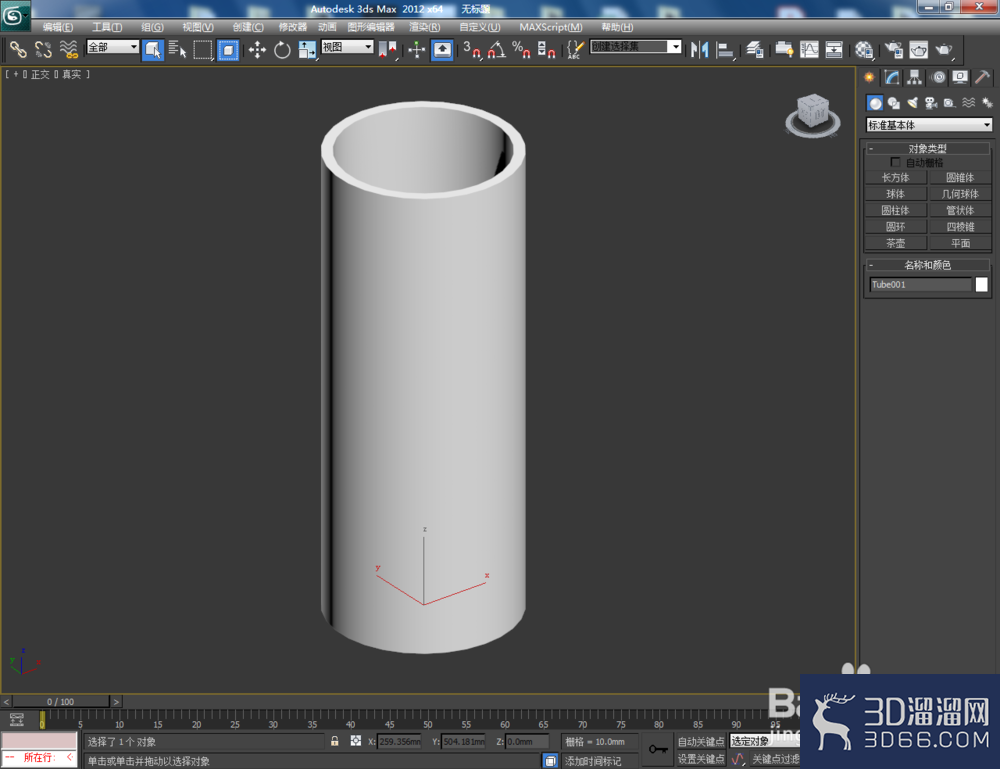
Task: Enable the 自动栅格 checkbox
Action: tap(895, 163)
